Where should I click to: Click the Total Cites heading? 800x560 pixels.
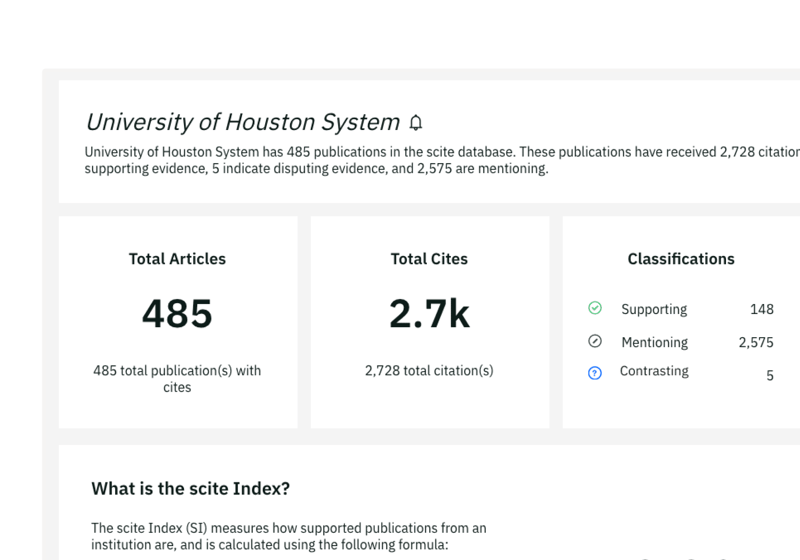click(x=429, y=259)
